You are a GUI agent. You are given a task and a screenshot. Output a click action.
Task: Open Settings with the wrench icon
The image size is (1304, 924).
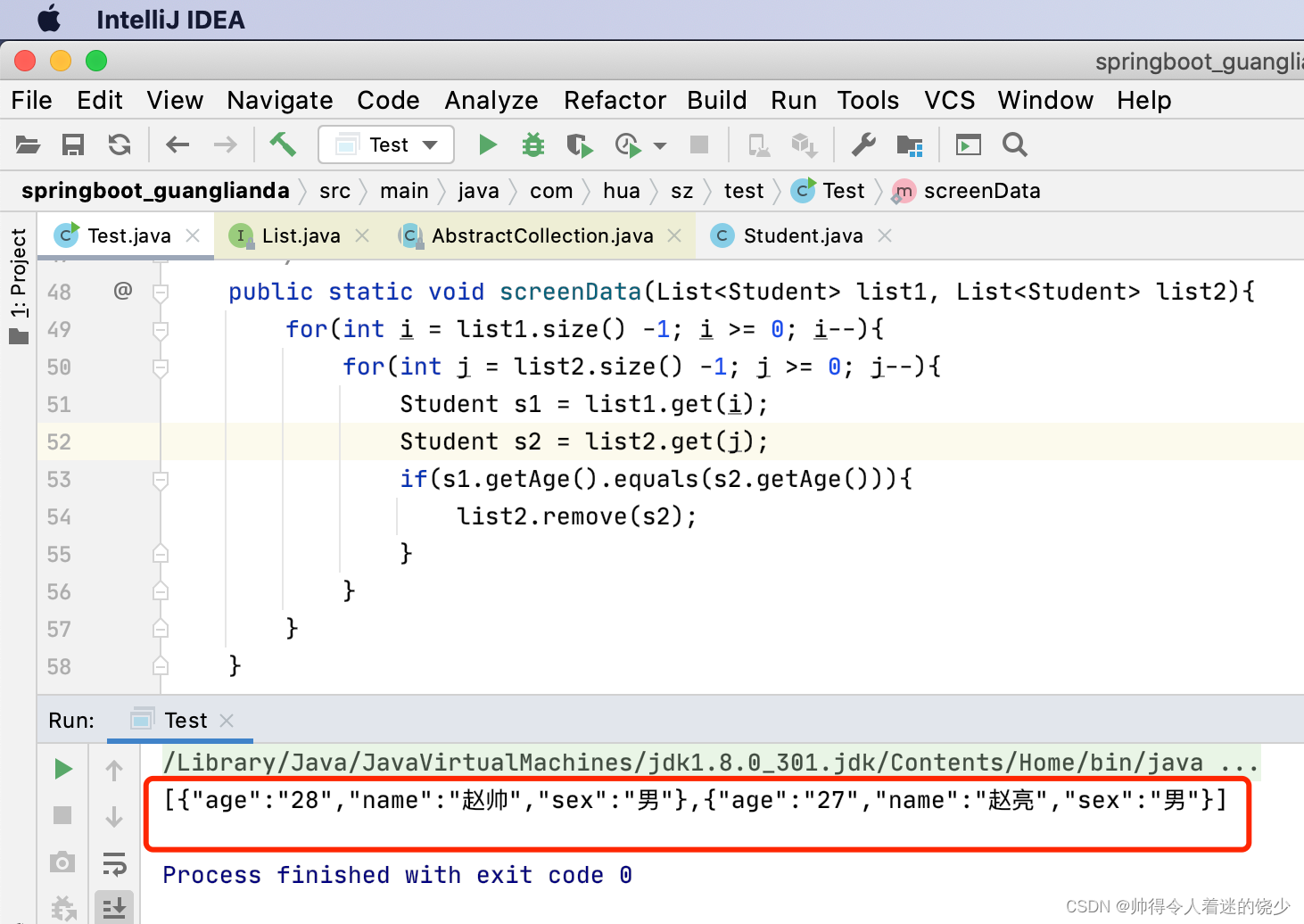click(863, 144)
